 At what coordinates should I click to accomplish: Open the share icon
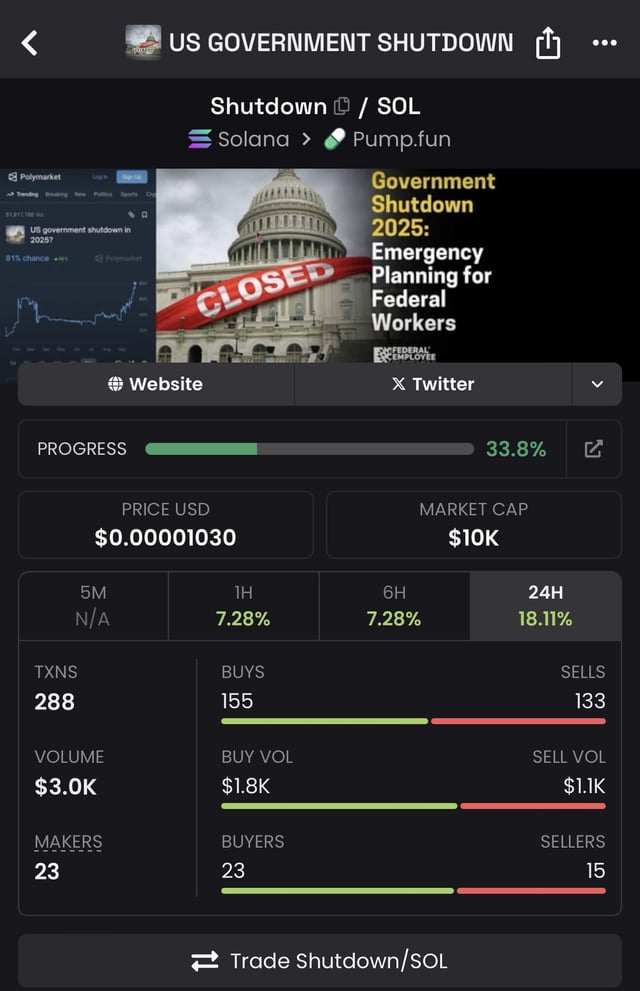tap(548, 43)
